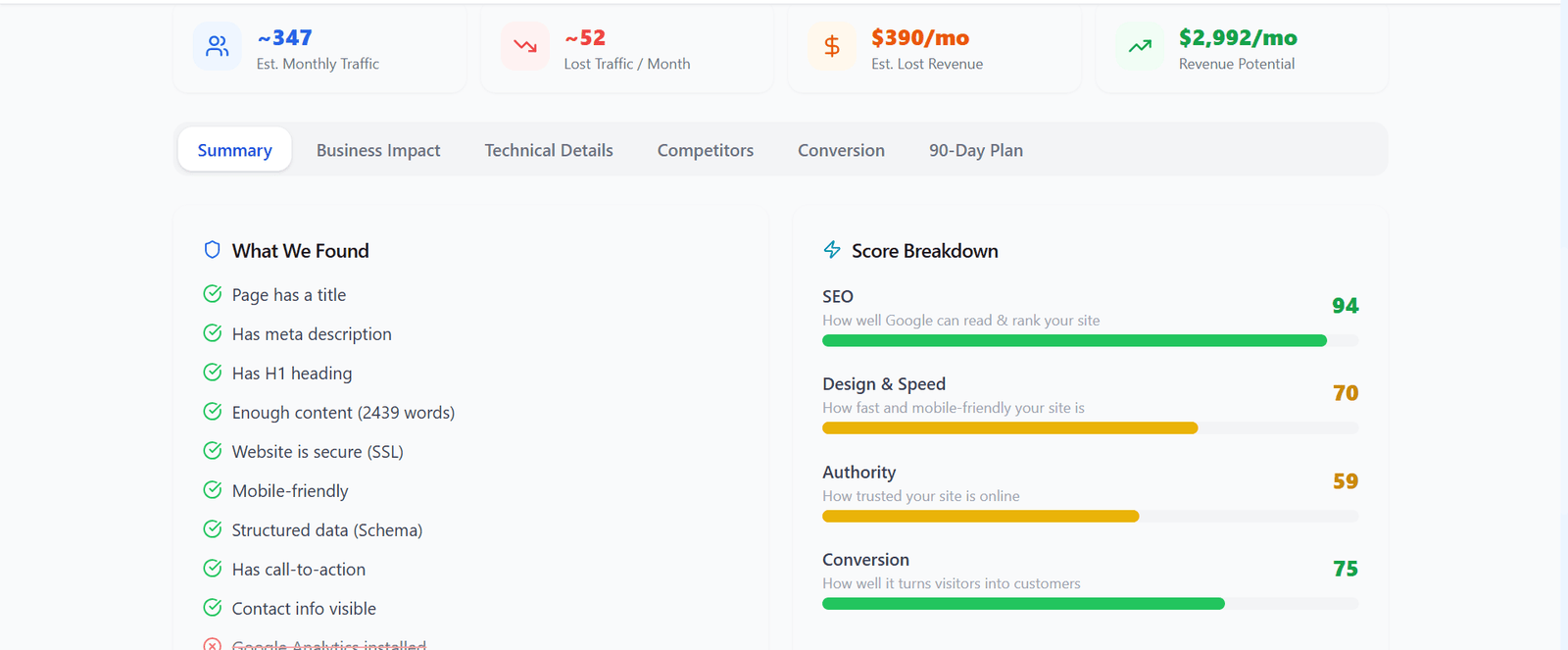Click the struck-through Google Analytics installed text

329,644
